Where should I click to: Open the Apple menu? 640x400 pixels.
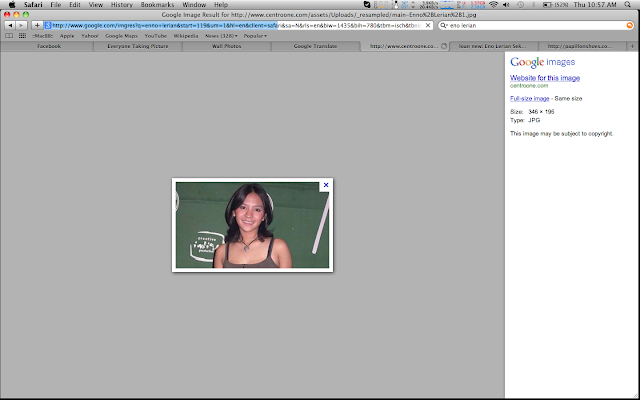[x=12, y=5]
